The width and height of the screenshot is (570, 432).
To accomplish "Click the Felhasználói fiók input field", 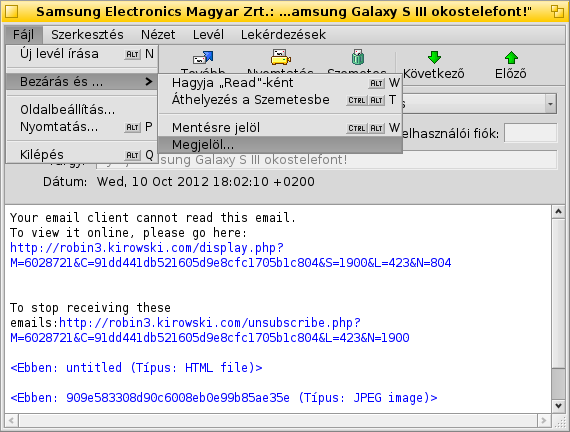I will point(531,133).
